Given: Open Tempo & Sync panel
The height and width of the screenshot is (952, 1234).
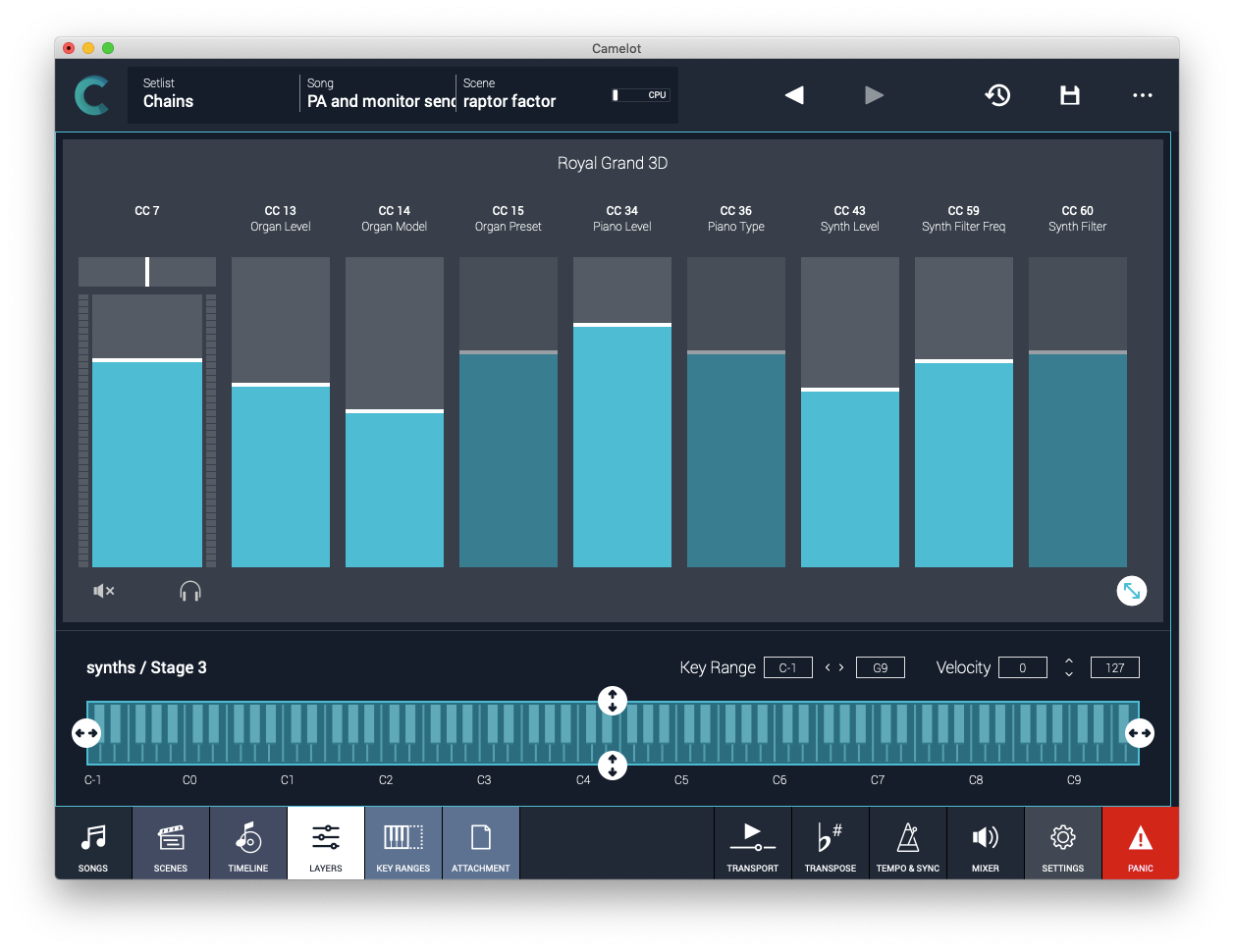Looking at the screenshot, I should tap(908, 843).
